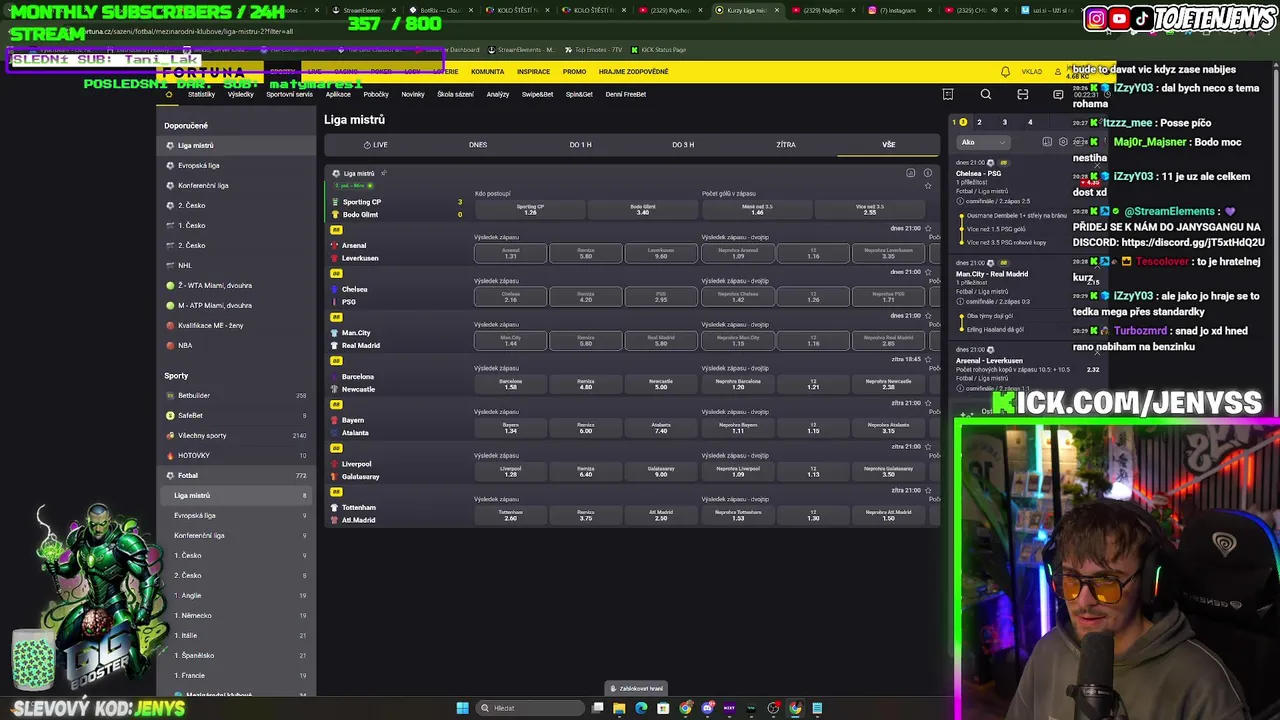Open the INSPIRACE menu item
Screen dimensions: 1280x720
pos(533,72)
